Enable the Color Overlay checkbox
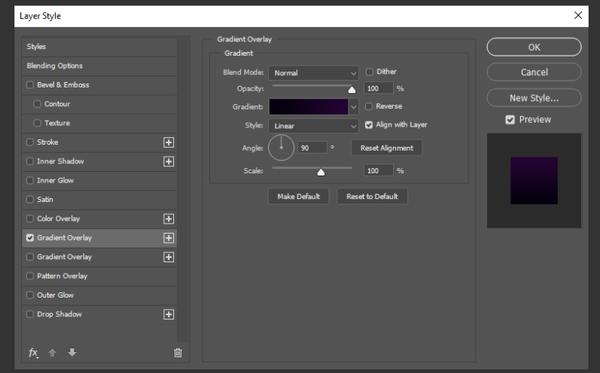 pyautogui.click(x=30, y=218)
